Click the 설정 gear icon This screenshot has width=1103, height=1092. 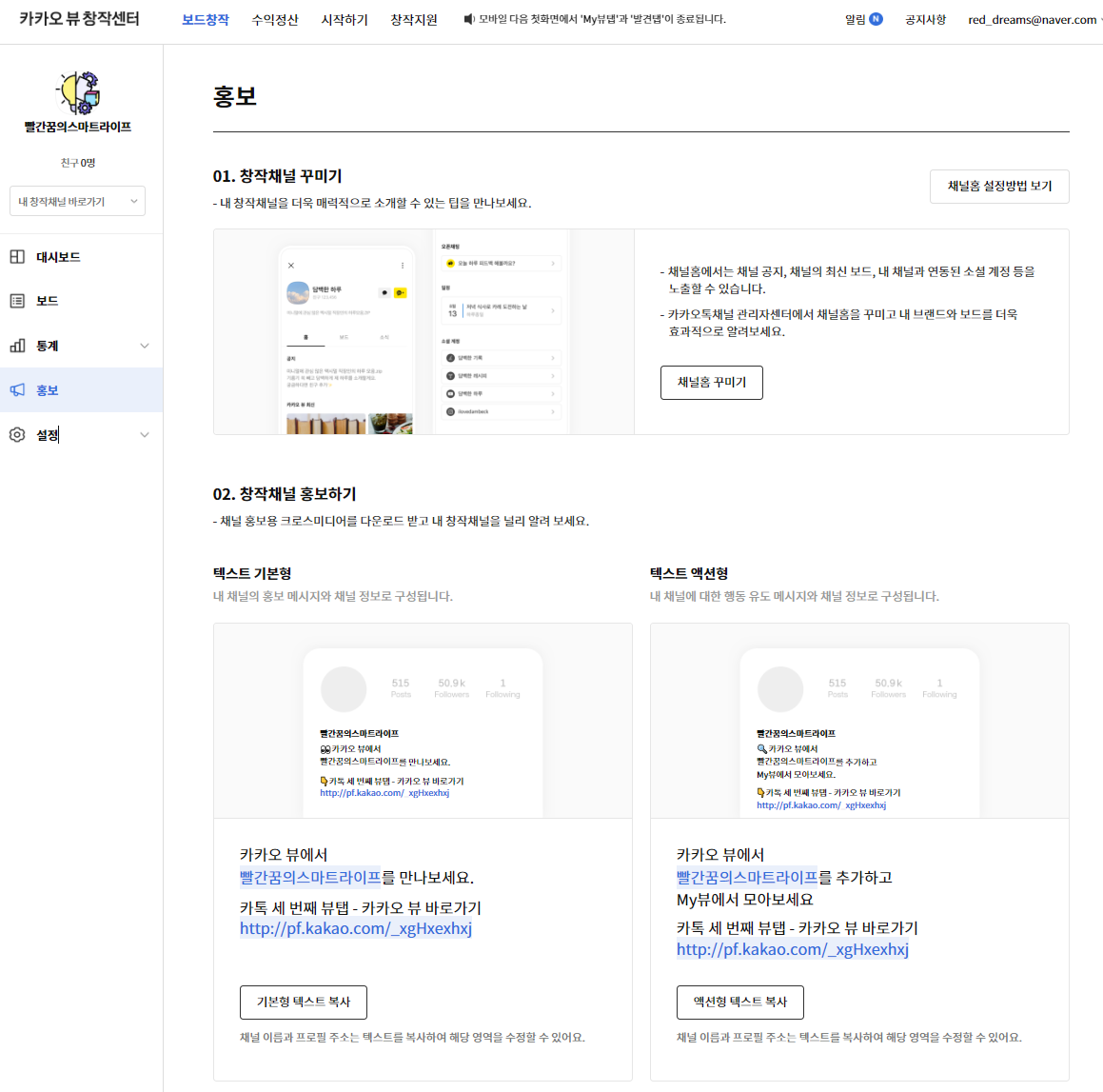(x=17, y=435)
